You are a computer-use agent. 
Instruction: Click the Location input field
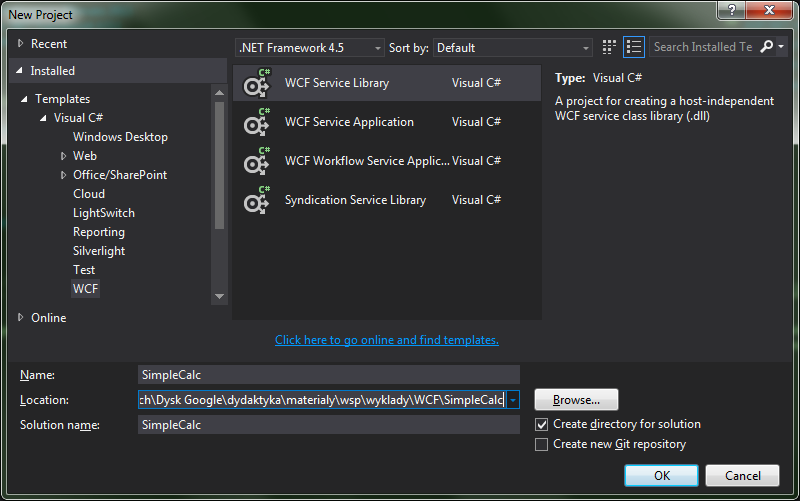tap(322, 400)
